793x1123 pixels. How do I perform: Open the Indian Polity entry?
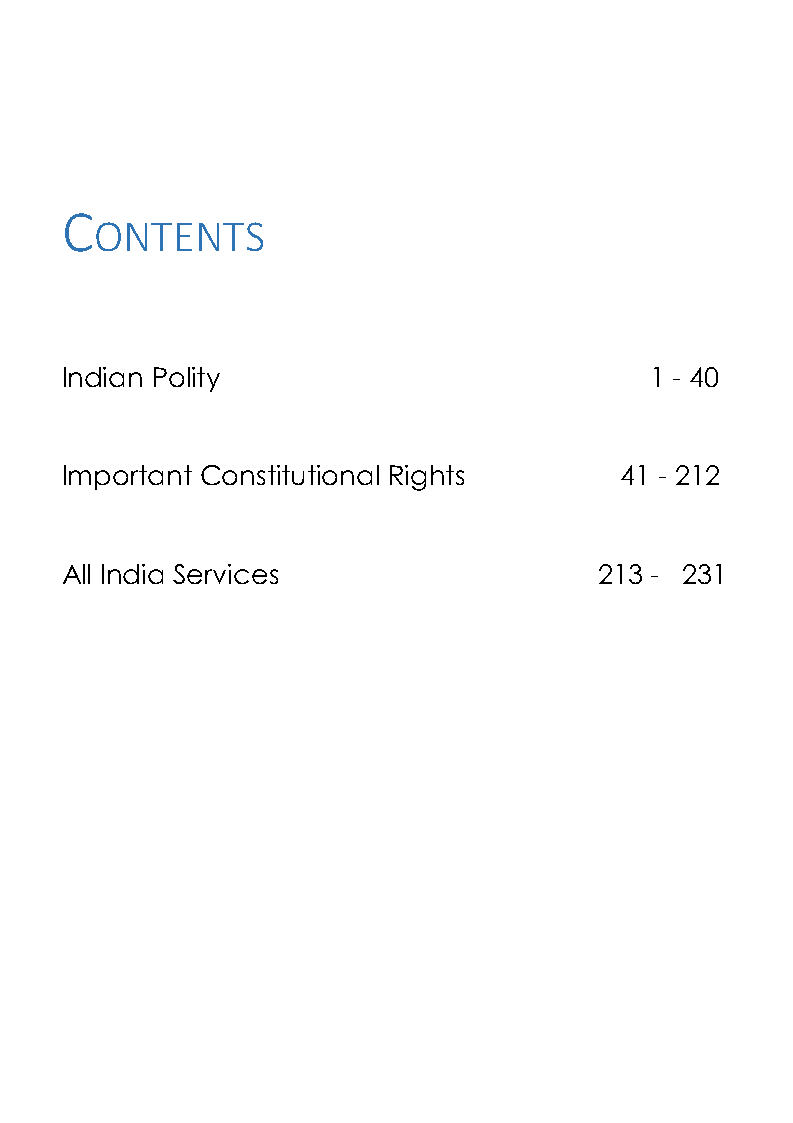(141, 378)
